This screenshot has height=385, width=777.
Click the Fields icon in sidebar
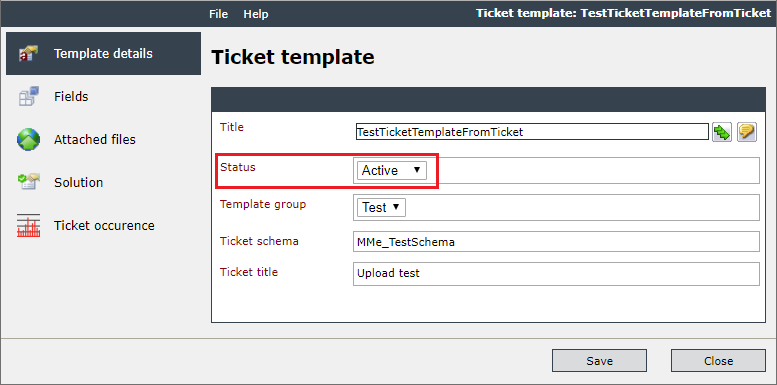pos(28,96)
